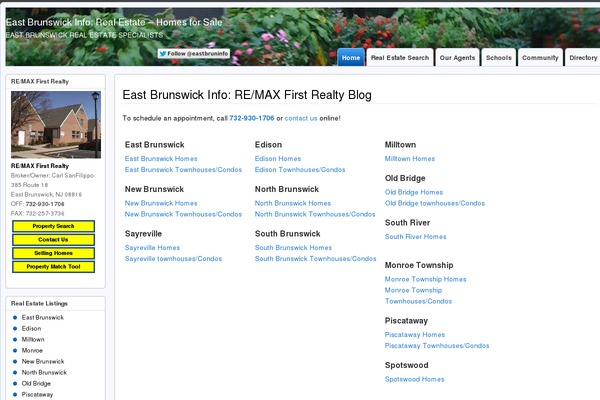600x400 pixels.
Task: Open New Brunswick Townhouses/Condos link
Action: 183,214
